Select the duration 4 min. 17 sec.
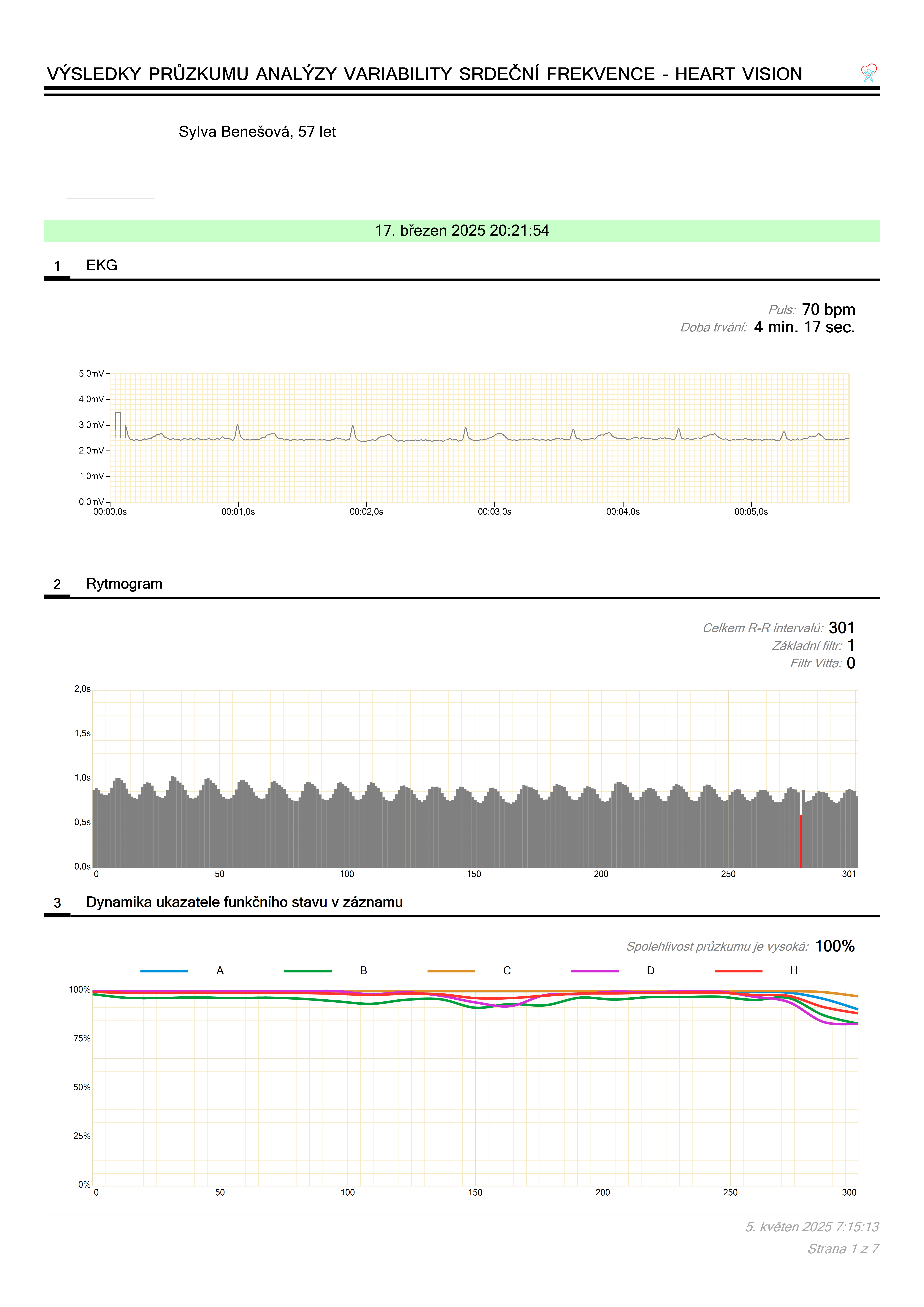 [x=804, y=327]
